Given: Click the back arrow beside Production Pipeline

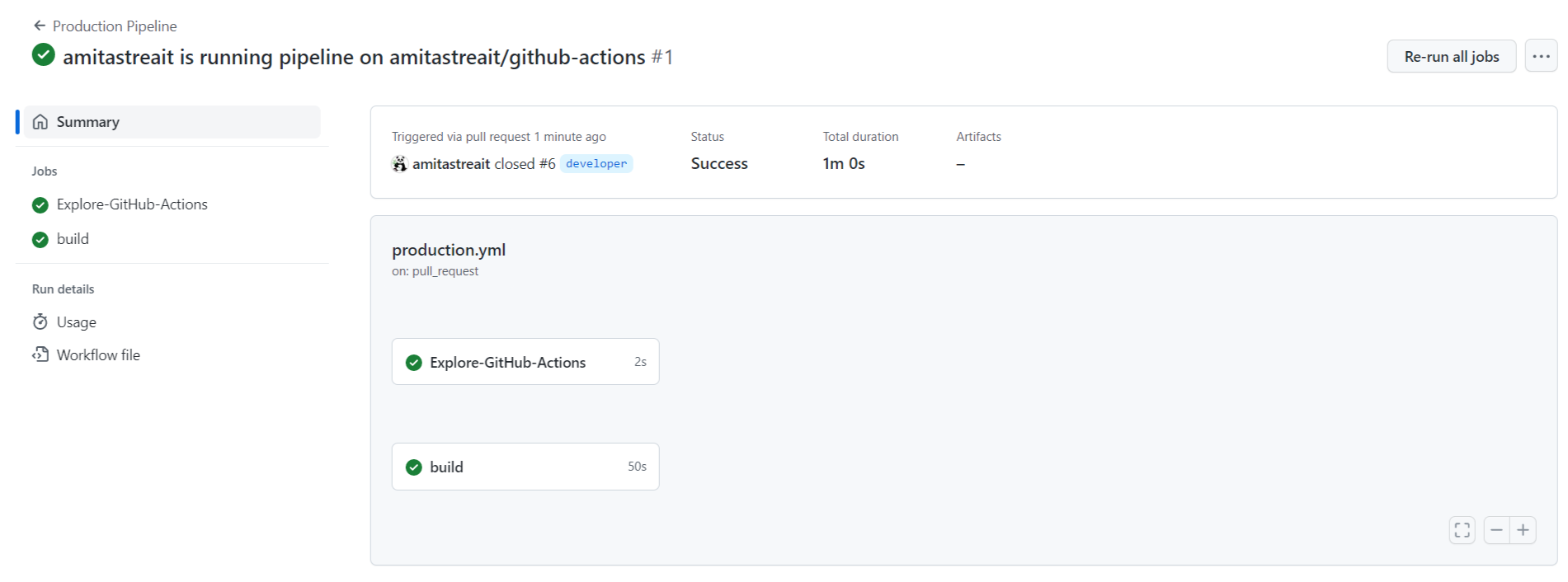Looking at the screenshot, I should 39,26.
